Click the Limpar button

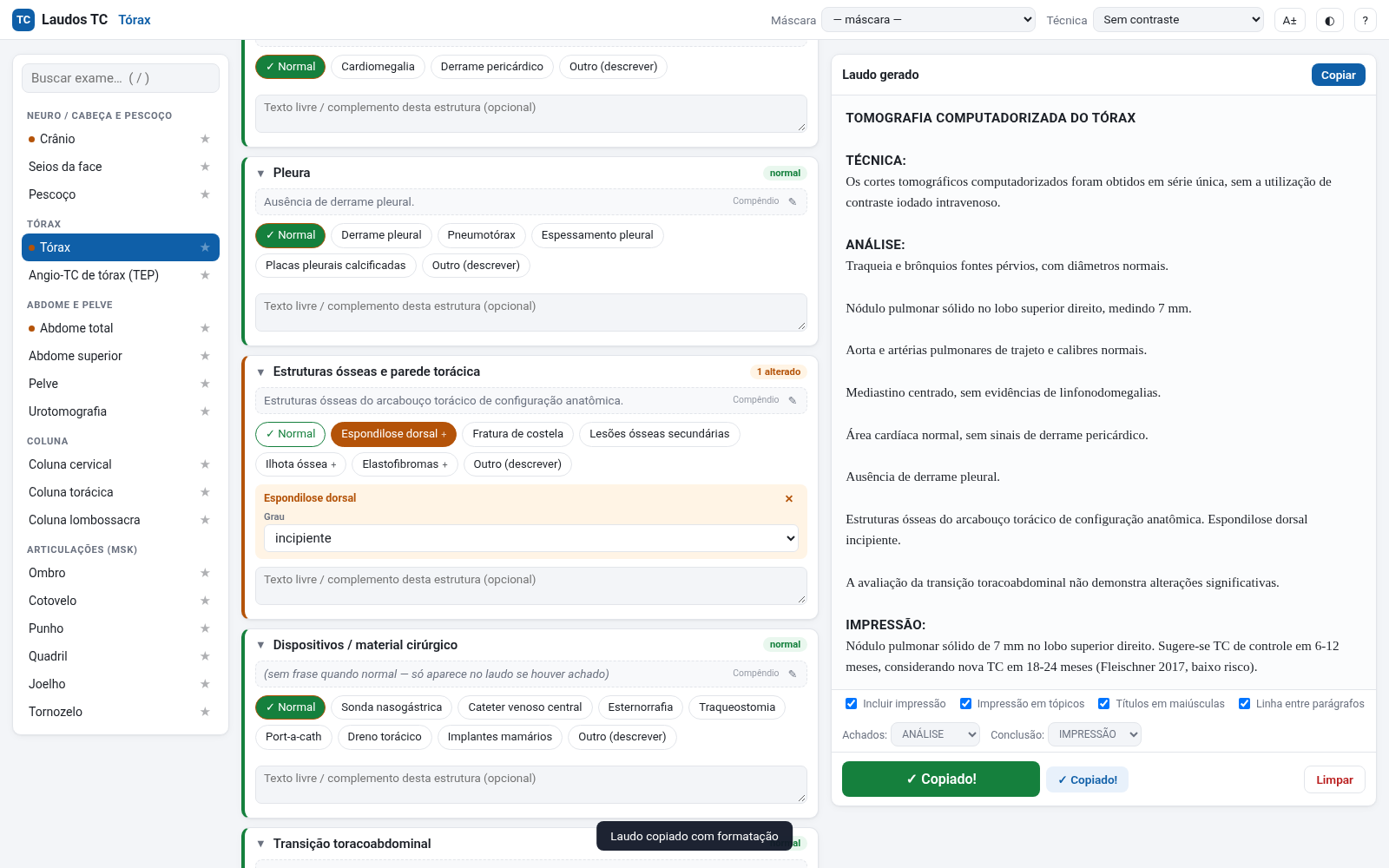click(x=1334, y=779)
